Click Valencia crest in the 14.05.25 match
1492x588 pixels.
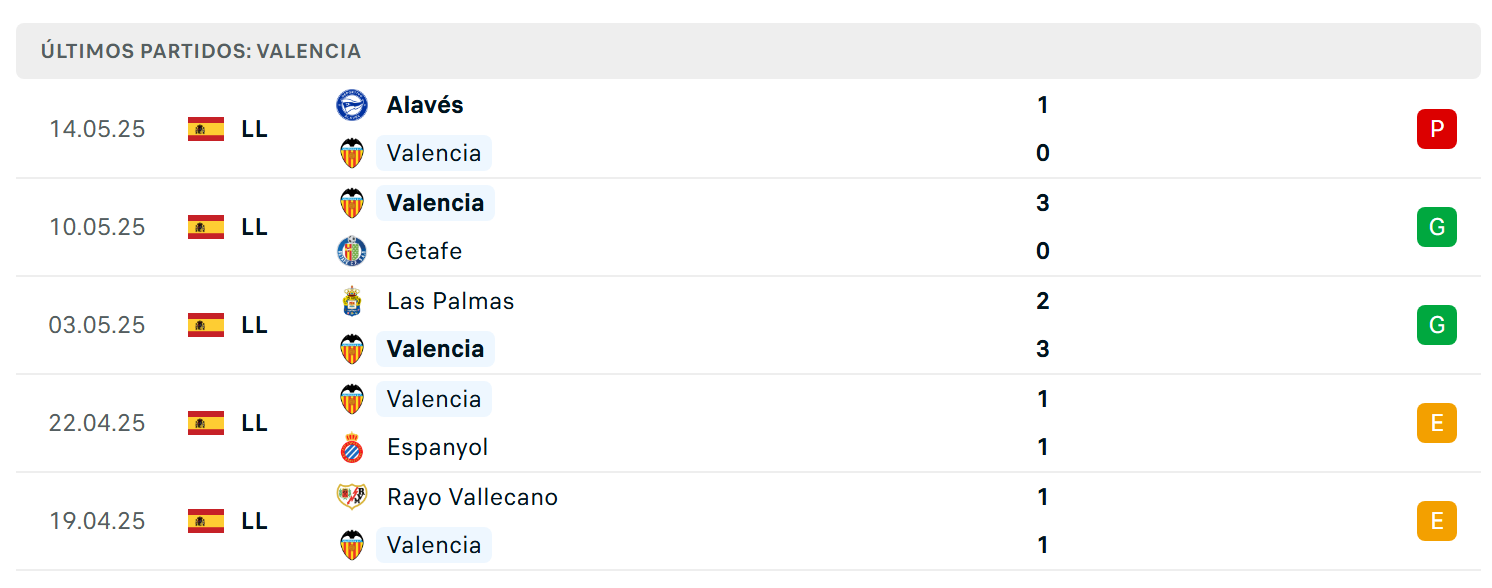click(352, 153)
